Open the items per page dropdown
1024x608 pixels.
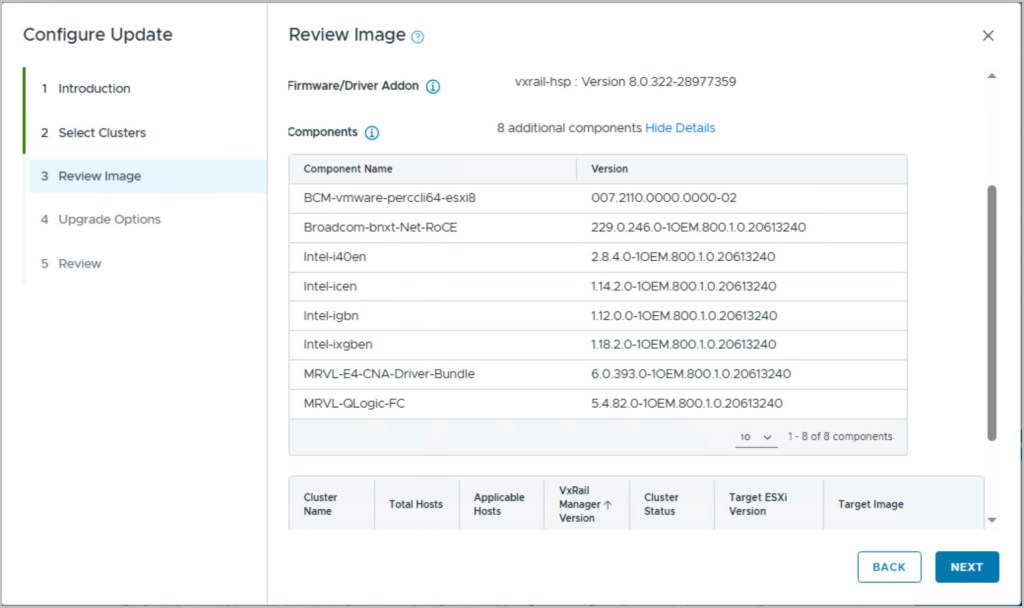(757, 437)
